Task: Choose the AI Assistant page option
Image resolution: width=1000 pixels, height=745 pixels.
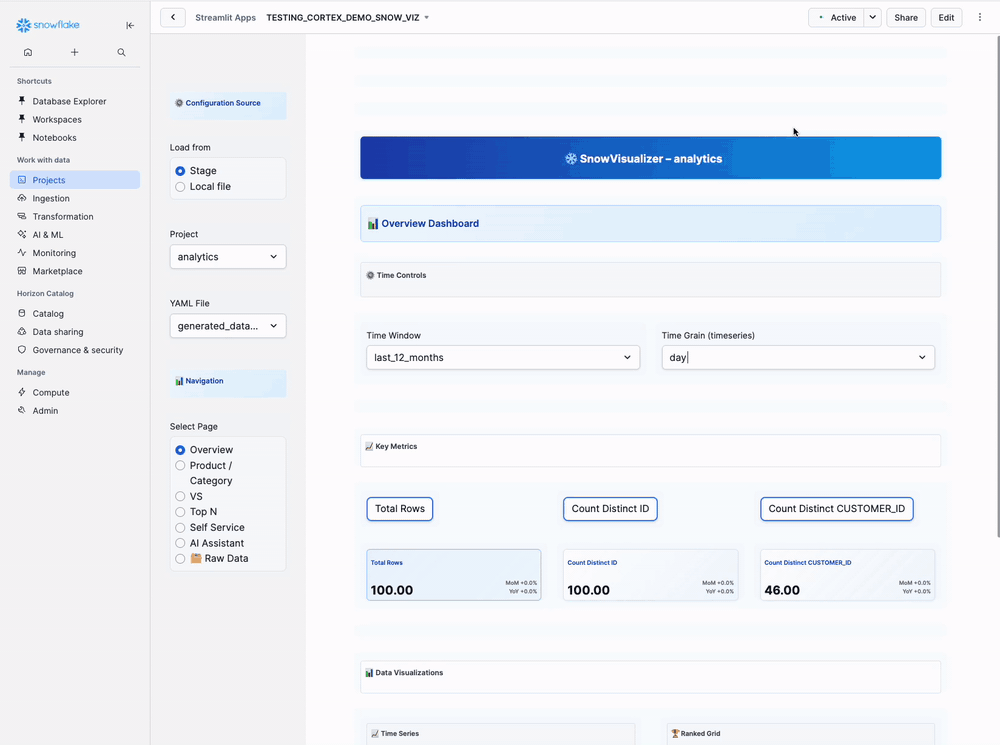Action: click(x=180, y=543)
